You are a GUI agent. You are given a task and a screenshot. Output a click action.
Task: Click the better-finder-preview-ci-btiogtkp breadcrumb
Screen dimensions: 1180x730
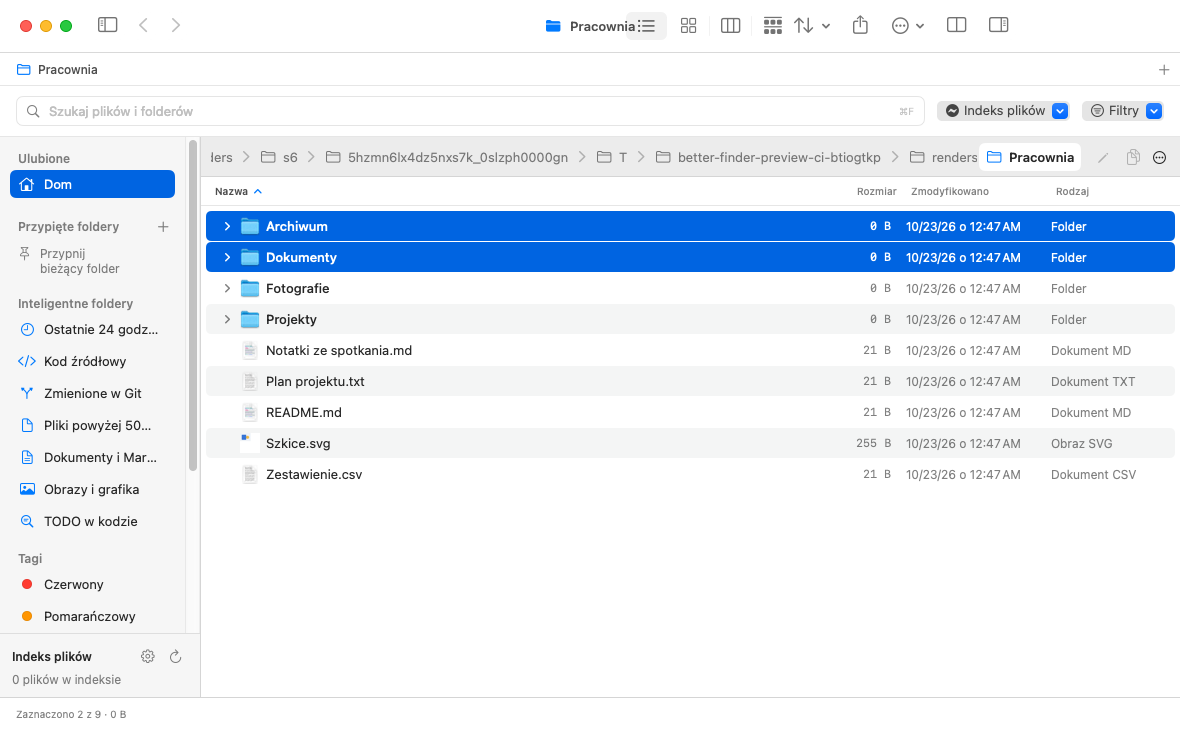click(768, 157)
